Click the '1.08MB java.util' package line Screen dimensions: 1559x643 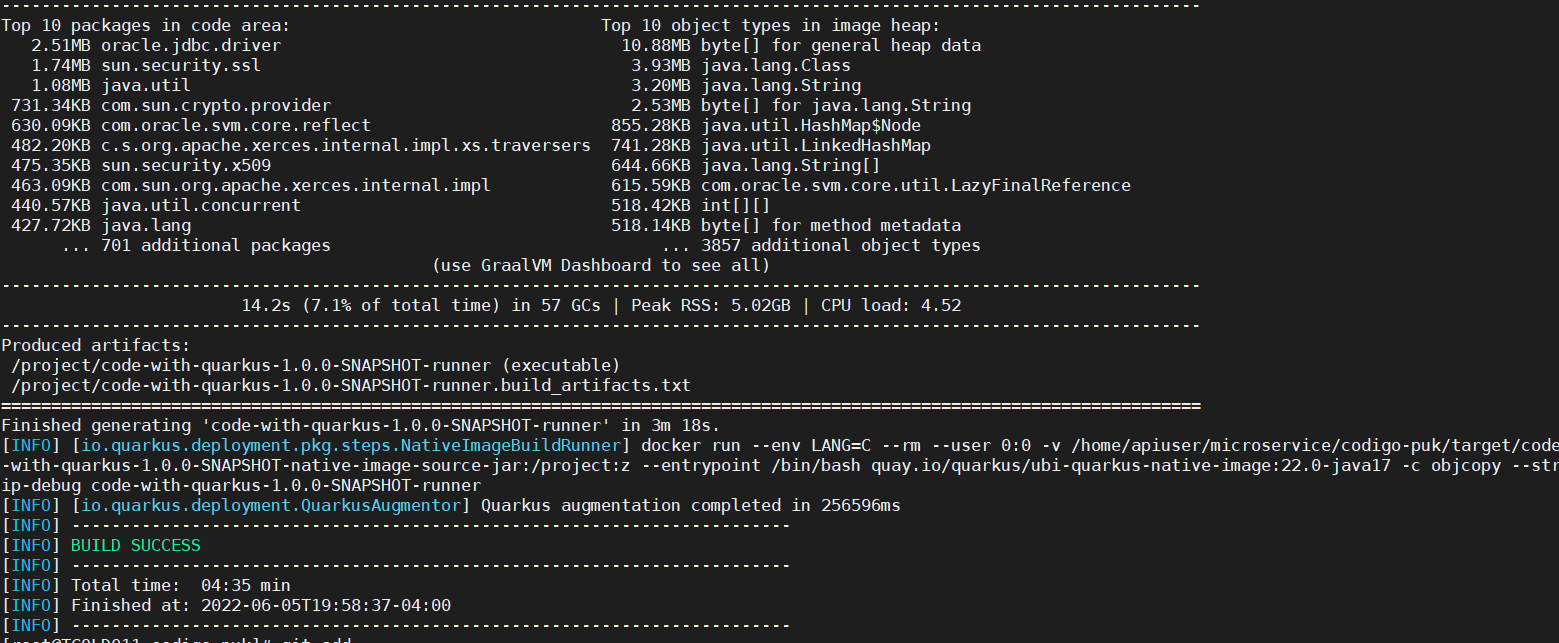coord(111,86)
